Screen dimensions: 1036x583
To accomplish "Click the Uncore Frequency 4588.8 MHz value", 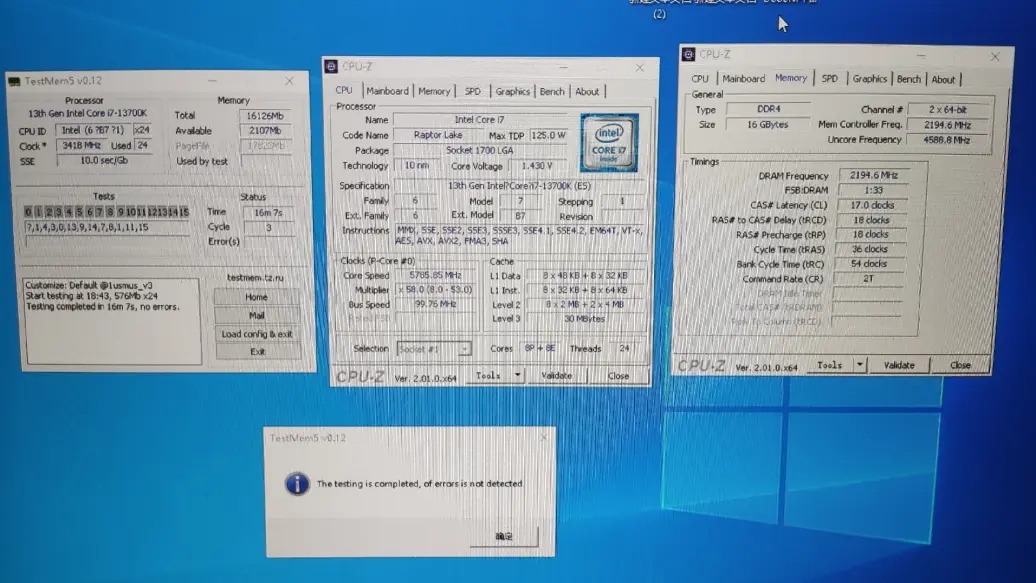I will pos(947,140).
